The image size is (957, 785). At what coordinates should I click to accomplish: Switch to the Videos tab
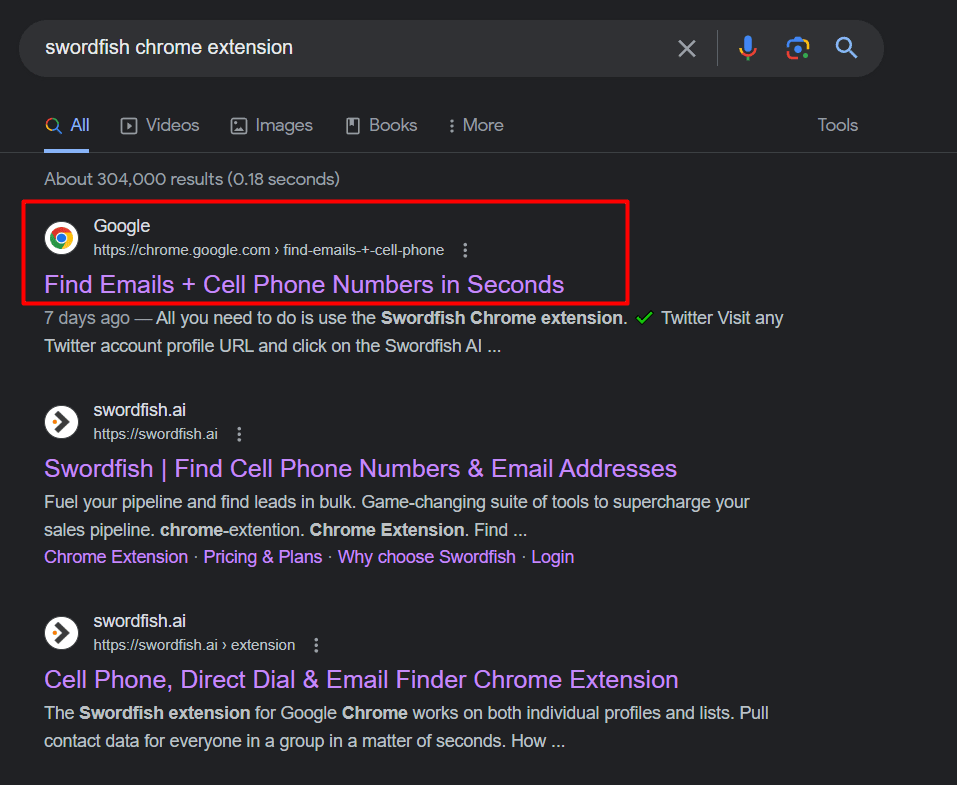click(160, 125)
